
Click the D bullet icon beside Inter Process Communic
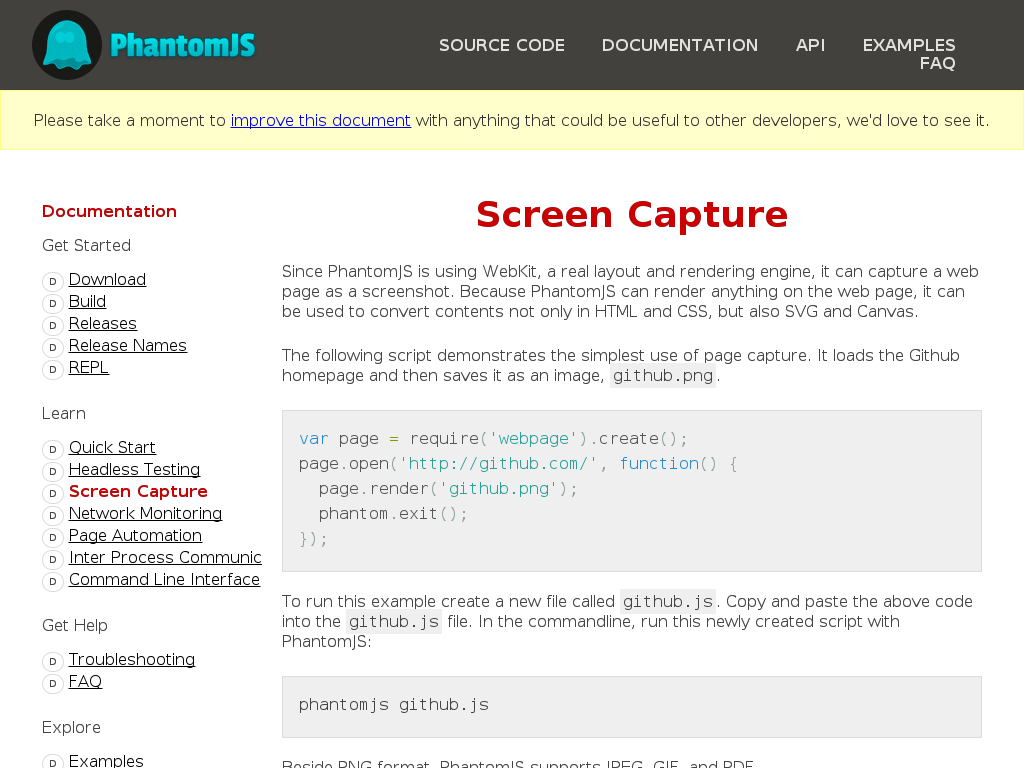[53, 560]
